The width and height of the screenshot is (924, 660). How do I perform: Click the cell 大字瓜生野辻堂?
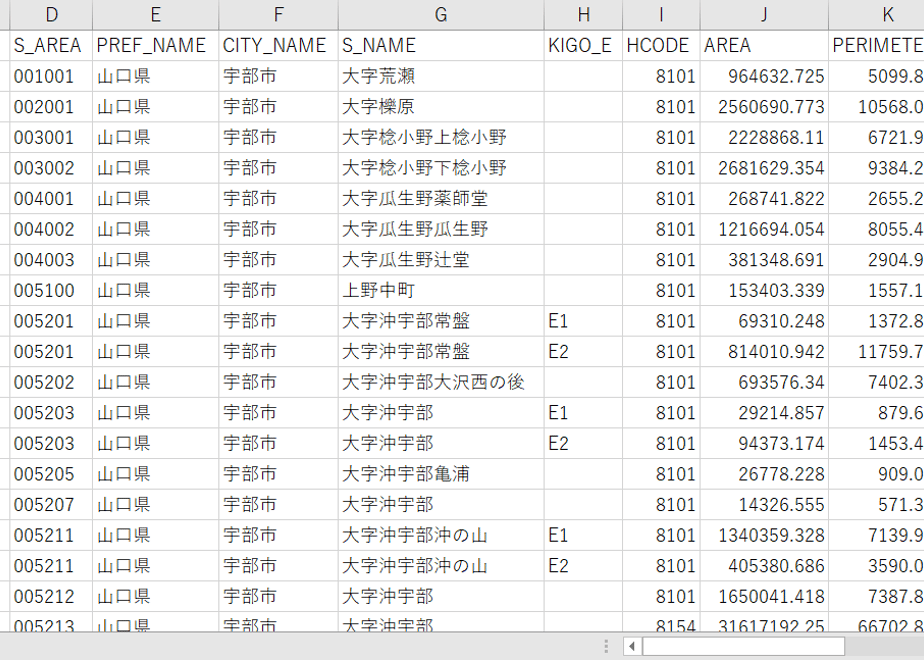[x=441, y=260]
